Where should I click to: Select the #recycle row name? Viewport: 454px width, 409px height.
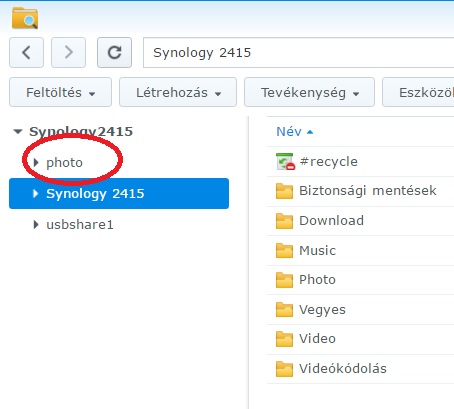click(329, 161)
